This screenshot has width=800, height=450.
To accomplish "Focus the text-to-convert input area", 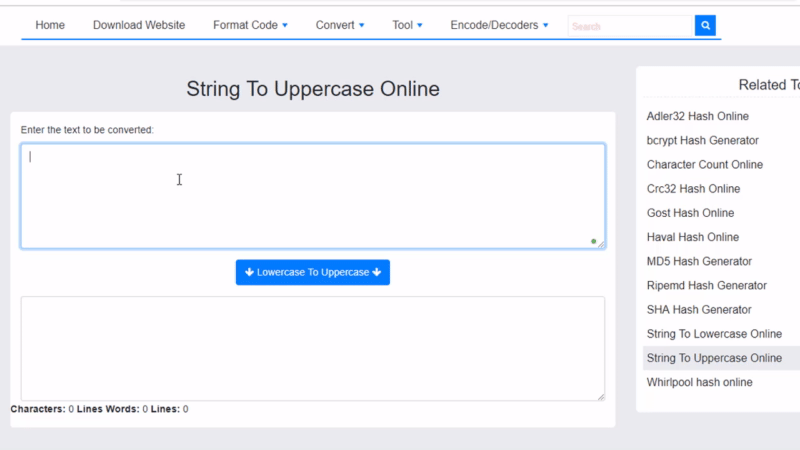I will pyautogui.click(x=312, y=196).
